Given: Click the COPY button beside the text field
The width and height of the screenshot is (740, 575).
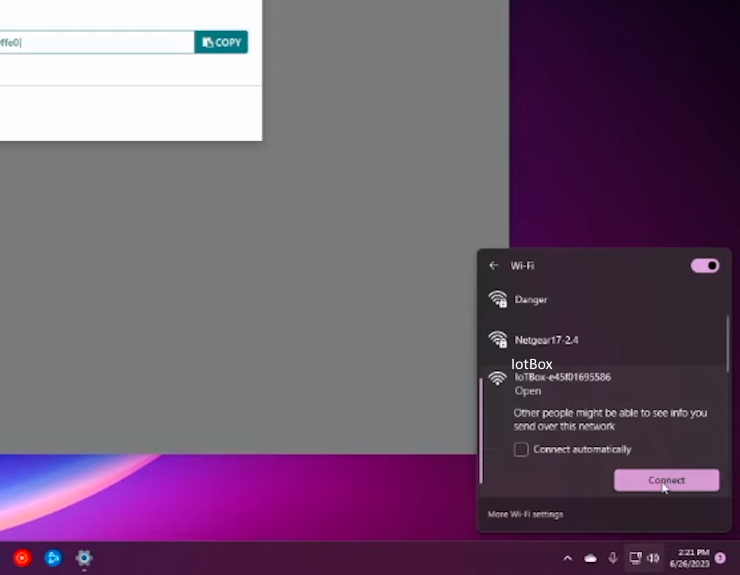Looking at the screenshot, I should point(221,42).
